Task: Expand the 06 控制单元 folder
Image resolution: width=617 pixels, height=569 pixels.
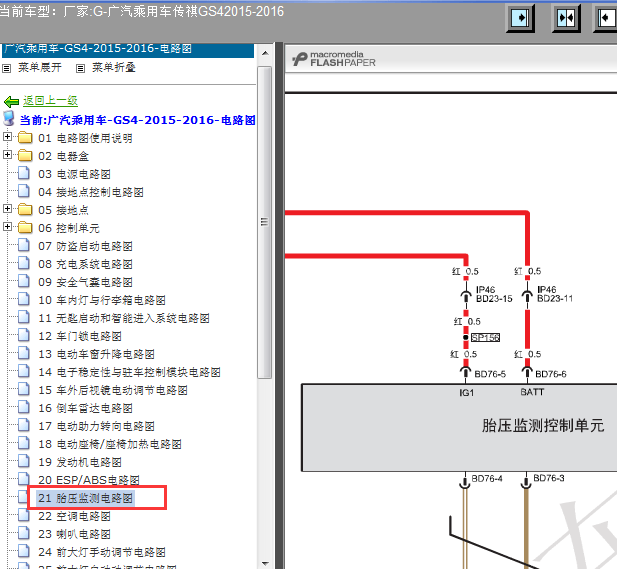Action: pos(7,227)
